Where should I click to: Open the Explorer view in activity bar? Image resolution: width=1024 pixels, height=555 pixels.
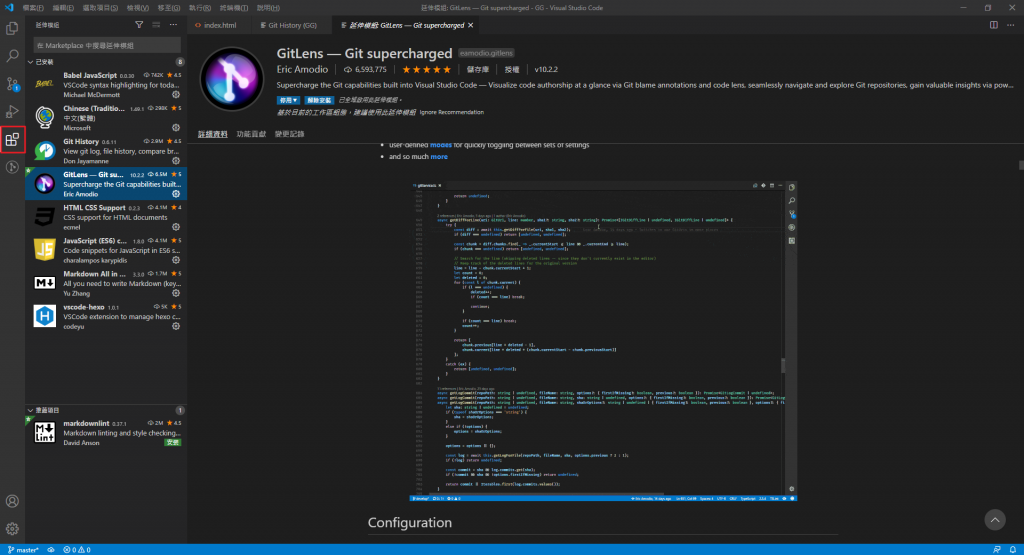pyautogui.click(x=12, y=29)
